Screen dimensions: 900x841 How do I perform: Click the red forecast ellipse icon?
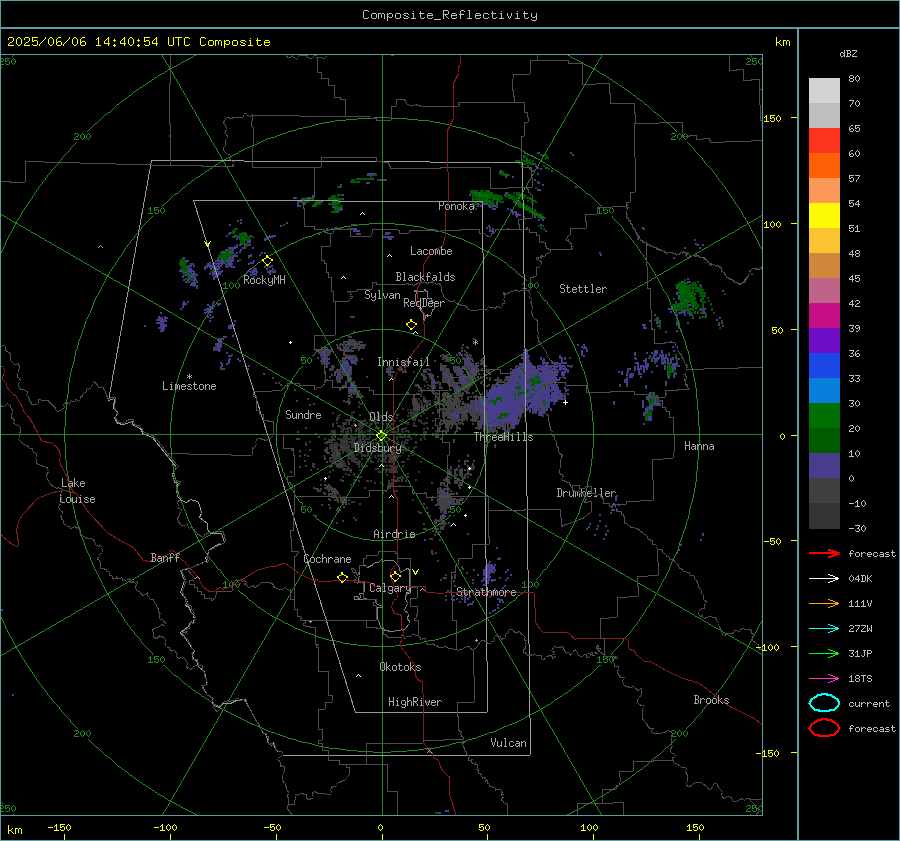coord(824,728)
